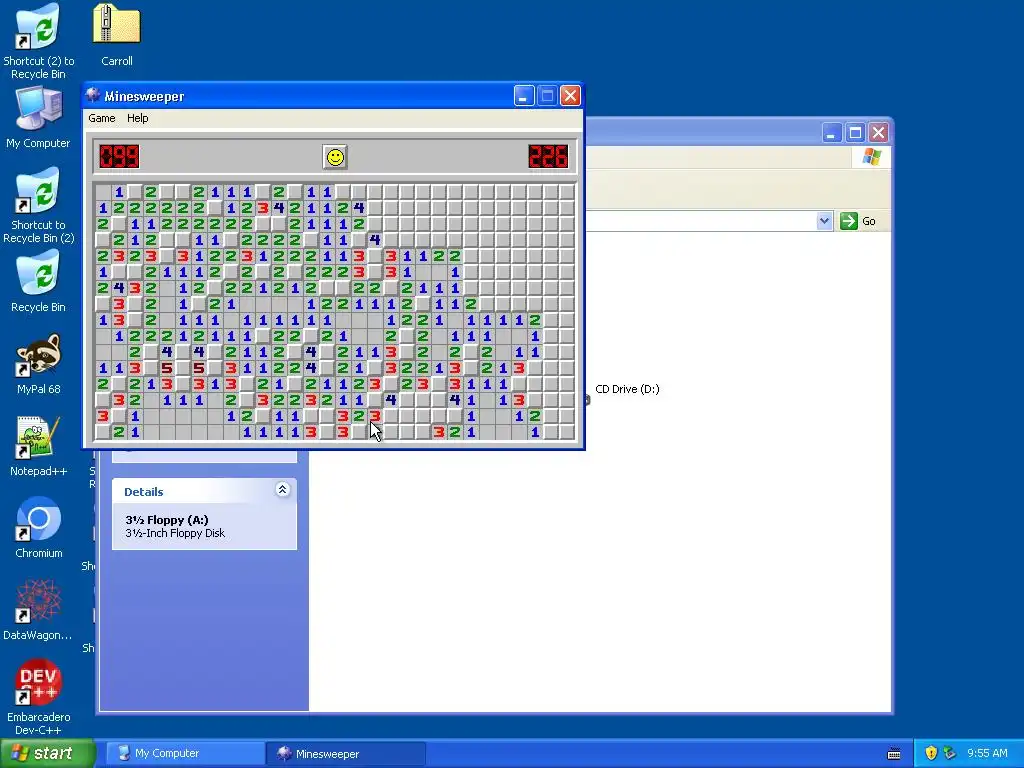Click 3½ Floppy (A:) details text

click(167, 520)
